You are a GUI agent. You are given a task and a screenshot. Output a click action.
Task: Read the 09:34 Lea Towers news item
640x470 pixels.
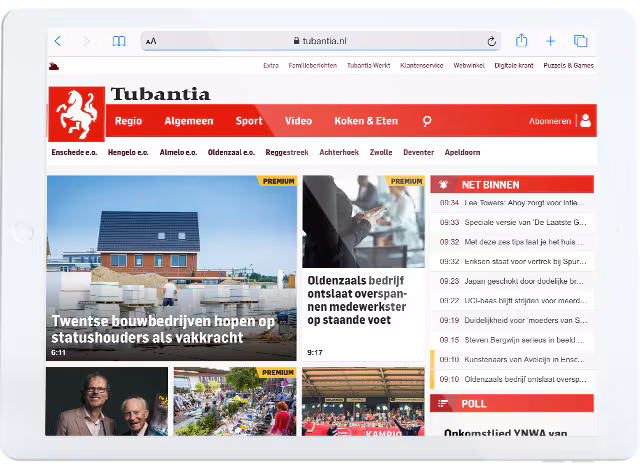tap(512, 203)
